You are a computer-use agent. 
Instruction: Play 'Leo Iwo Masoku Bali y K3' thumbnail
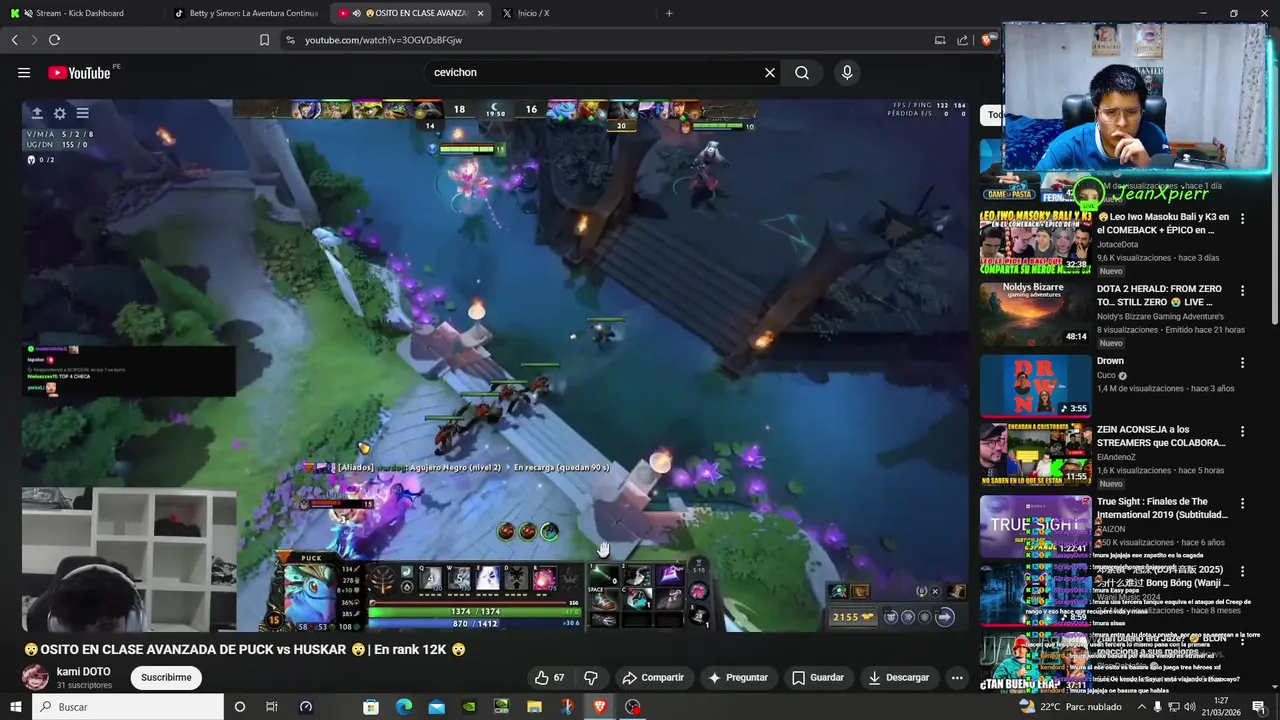pyautogui.click(x=1035, y=242)
